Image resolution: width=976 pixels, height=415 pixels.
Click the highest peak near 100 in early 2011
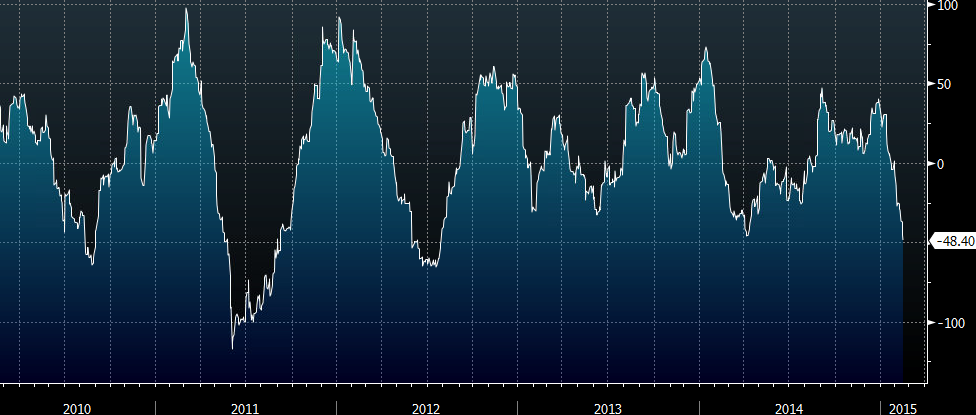[x=186, y=9]
